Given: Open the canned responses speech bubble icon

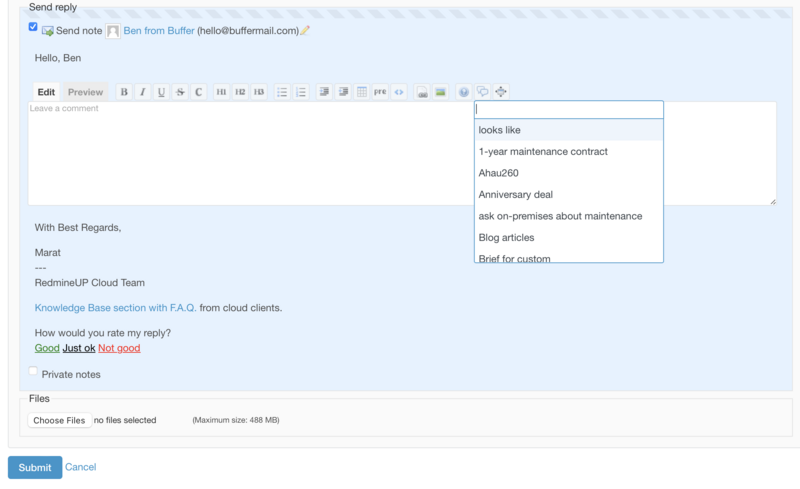Looking at the screenshot, I should pyautogui.click(x=482, y=92).
